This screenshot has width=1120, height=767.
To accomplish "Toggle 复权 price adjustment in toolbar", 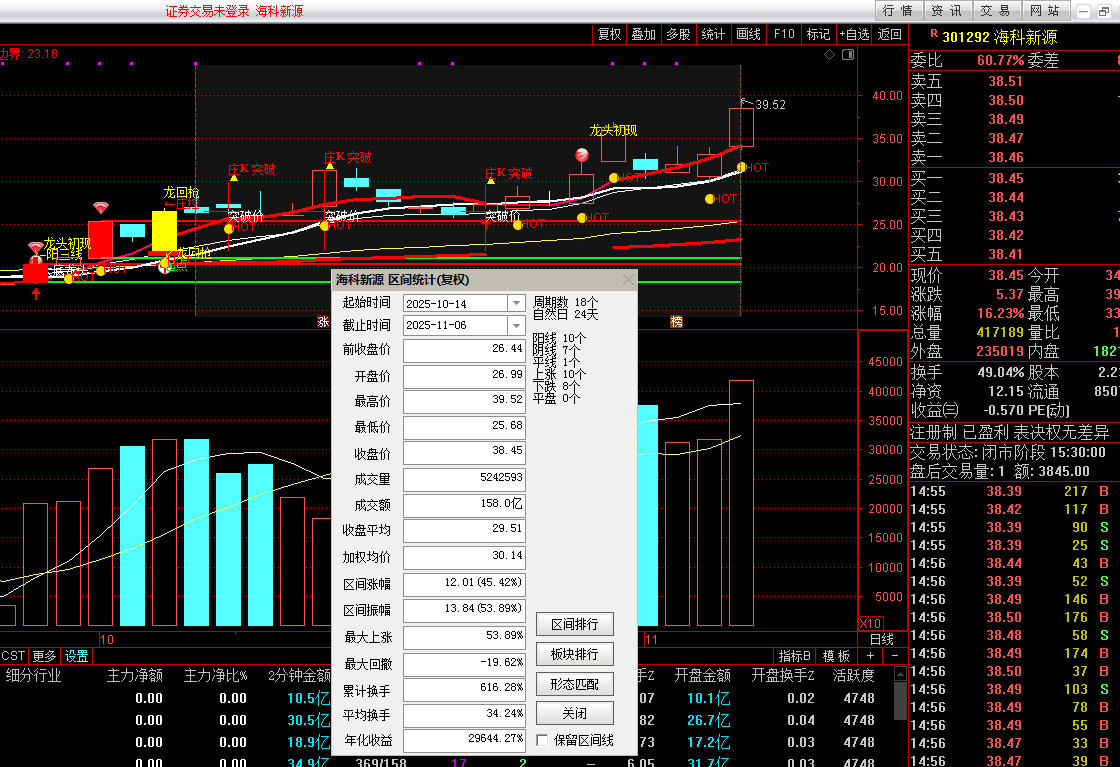I will click(x=609, y=34).
